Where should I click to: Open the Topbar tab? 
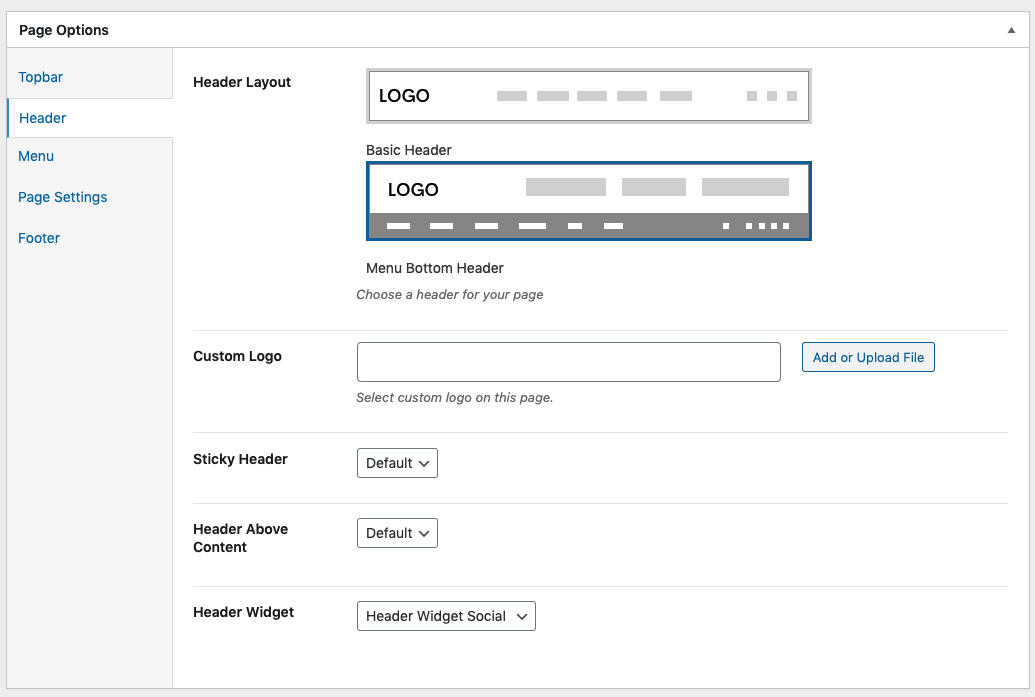40,77
